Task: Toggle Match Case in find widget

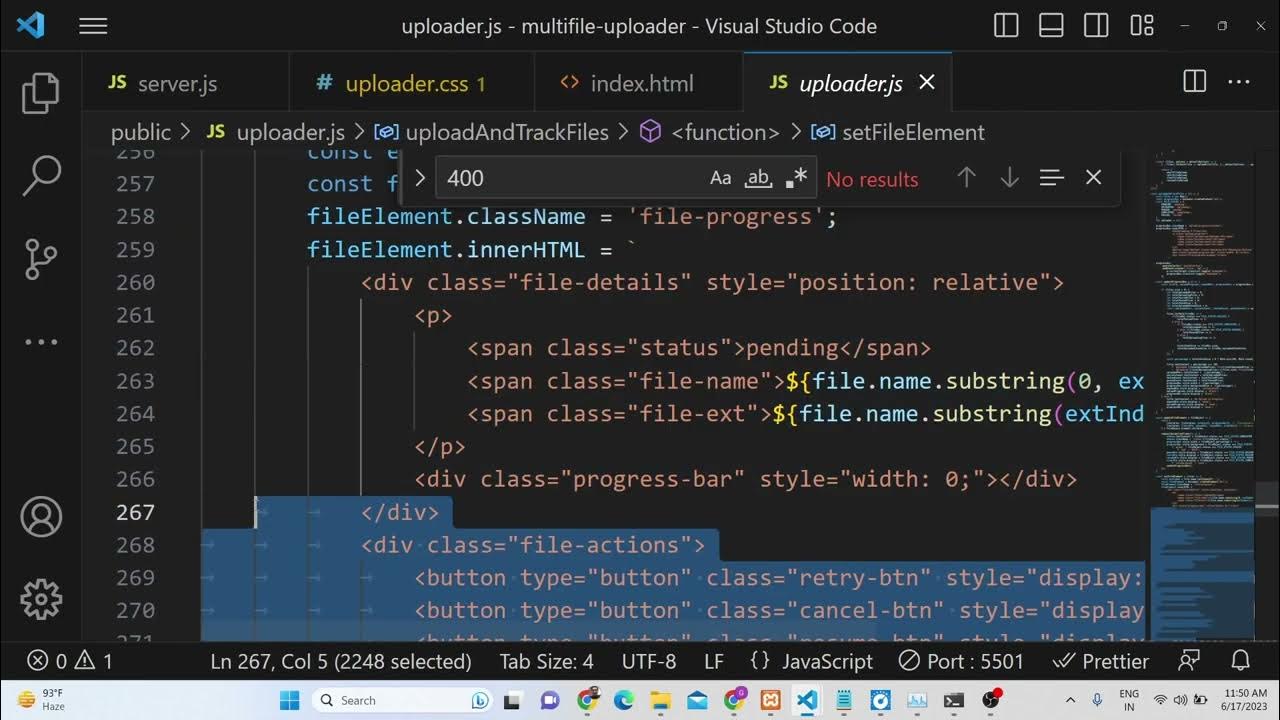Action: pos(720,178)
